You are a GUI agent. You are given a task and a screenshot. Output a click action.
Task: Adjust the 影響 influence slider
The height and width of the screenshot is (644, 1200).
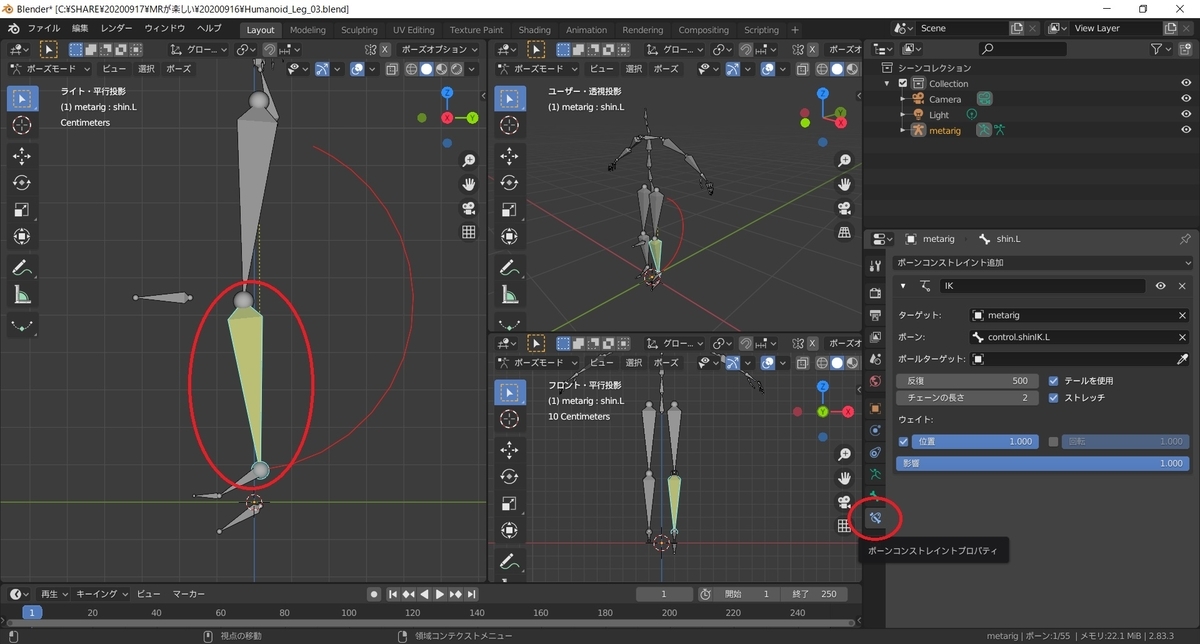point(1044,463)
